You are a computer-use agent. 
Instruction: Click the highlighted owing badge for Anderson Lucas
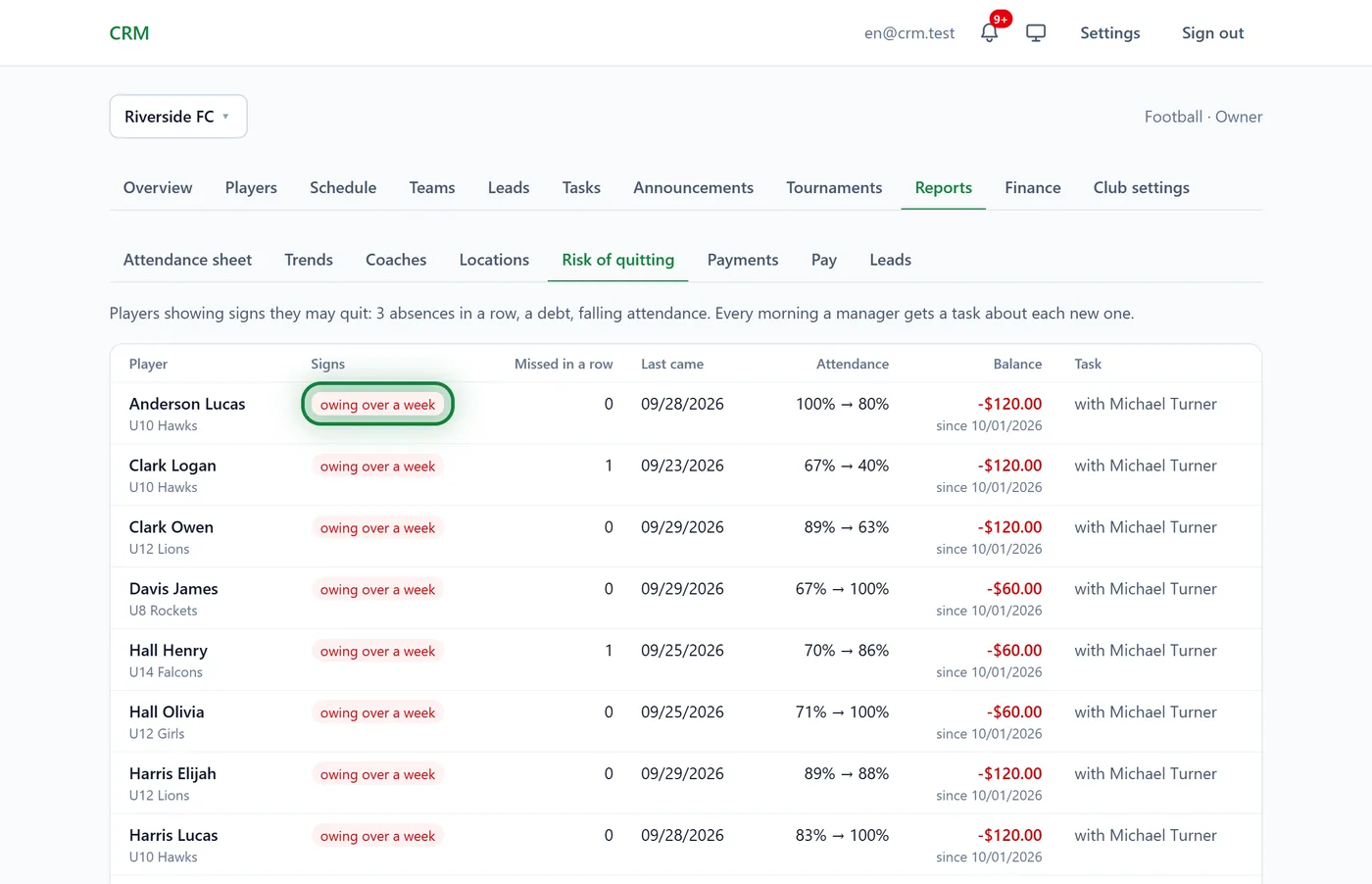[377, 405]
